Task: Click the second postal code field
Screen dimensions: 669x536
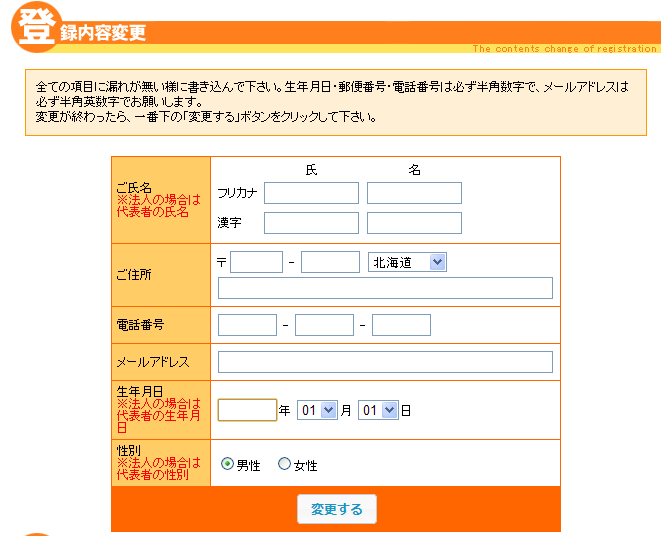Action: (x=330, y=262)
